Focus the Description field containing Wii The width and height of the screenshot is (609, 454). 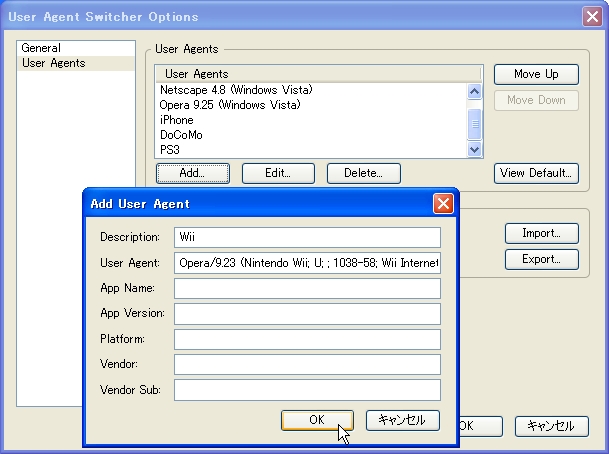(x=307, y=237)
